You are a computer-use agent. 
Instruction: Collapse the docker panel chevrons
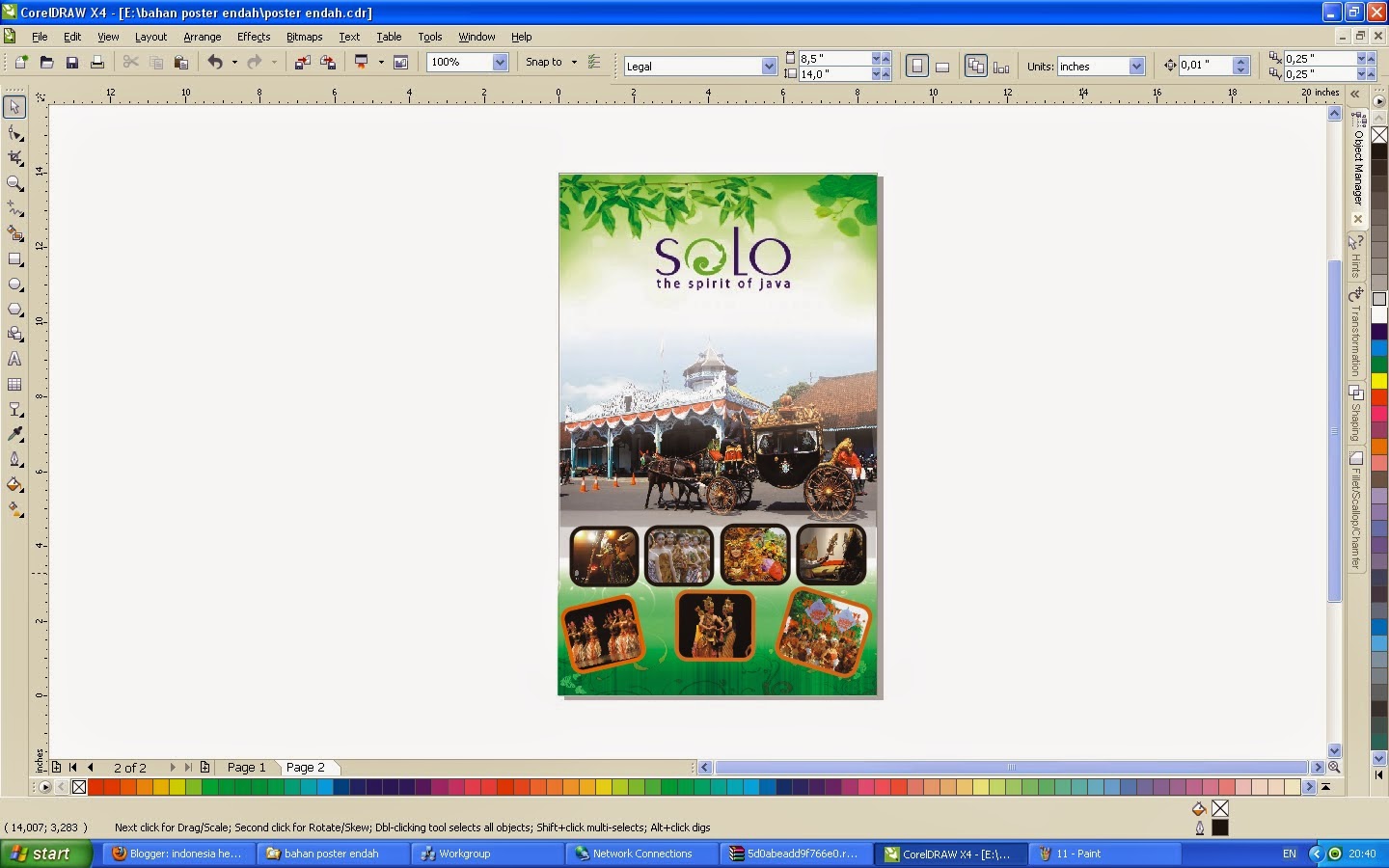(x=1355, y=94)
